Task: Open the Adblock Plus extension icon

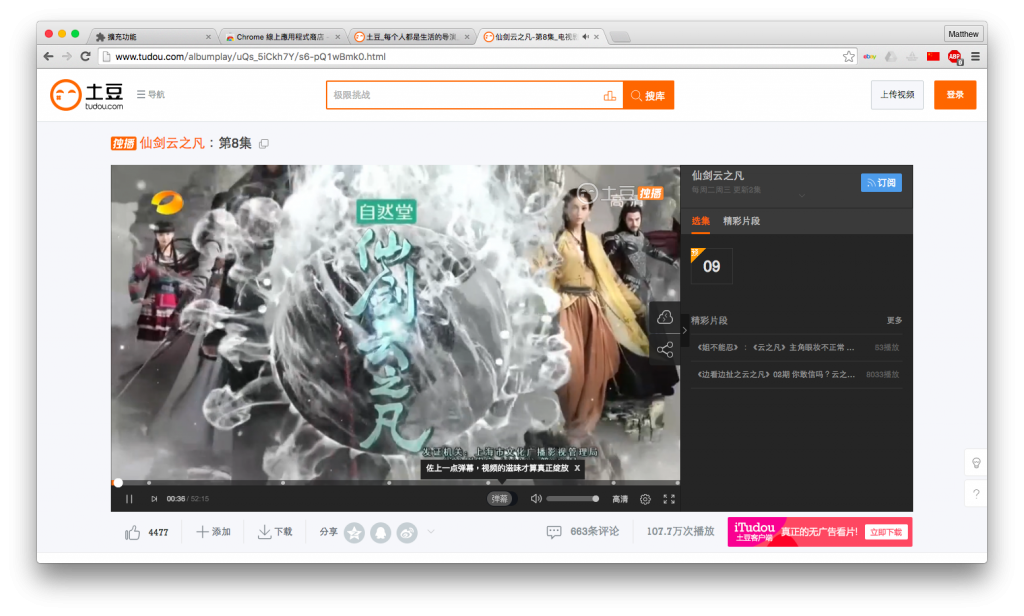Action: click(955, 57)
